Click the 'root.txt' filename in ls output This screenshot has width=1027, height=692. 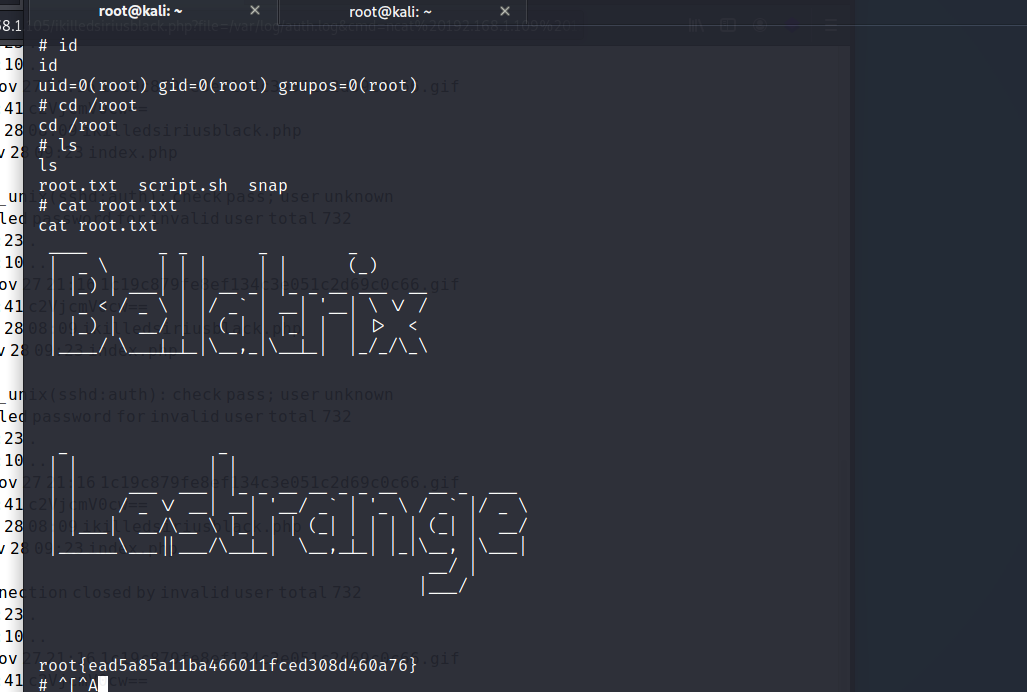[x=77, y=186]
